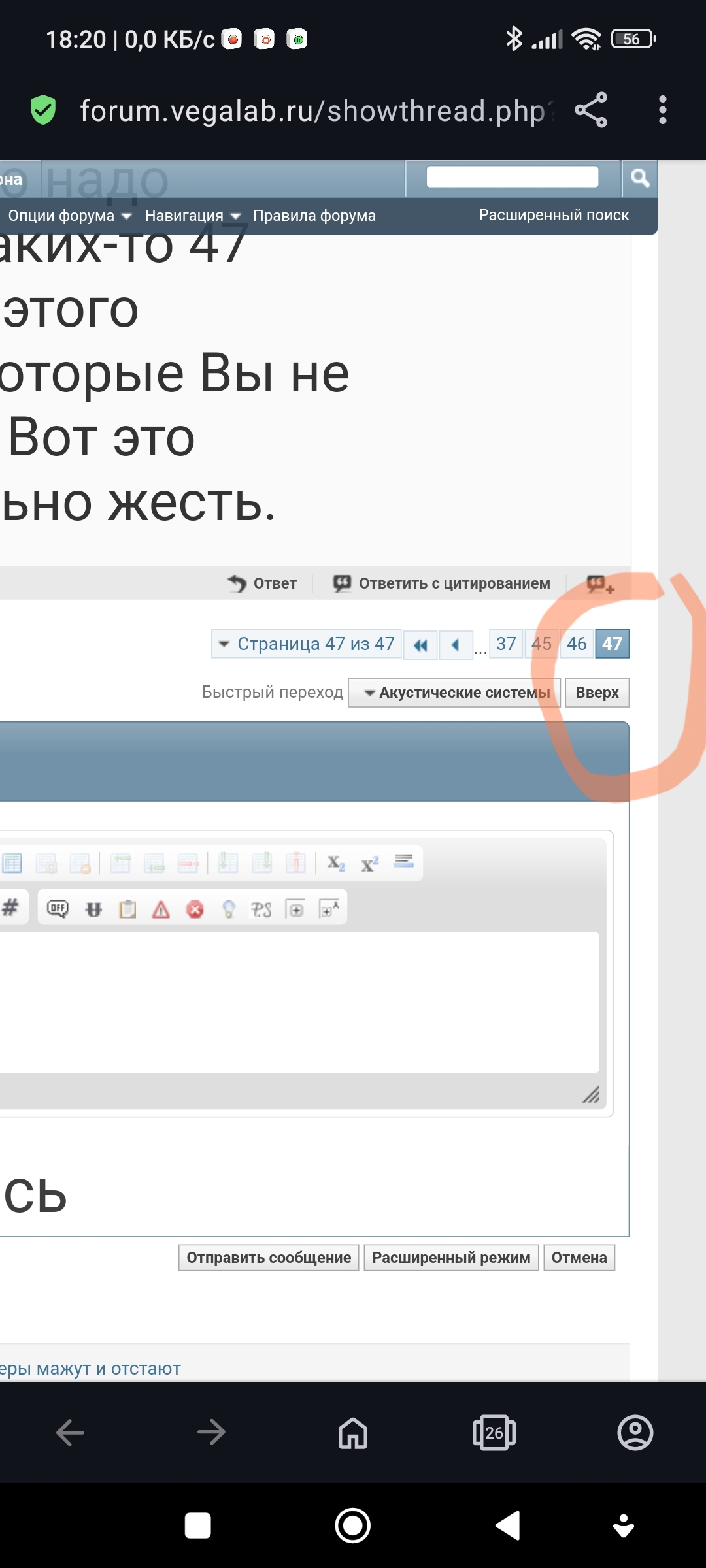Click the clipboard paste icon
The width and height of the screenshot is (706, 1568).
coord(127,909)
